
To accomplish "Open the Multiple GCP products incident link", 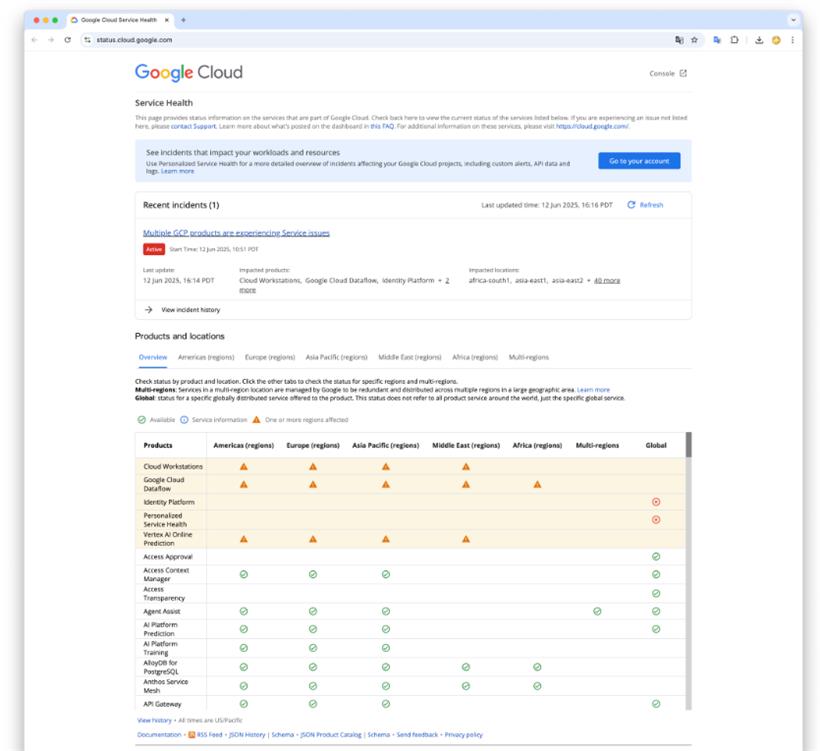I will (x=236, y=233).
